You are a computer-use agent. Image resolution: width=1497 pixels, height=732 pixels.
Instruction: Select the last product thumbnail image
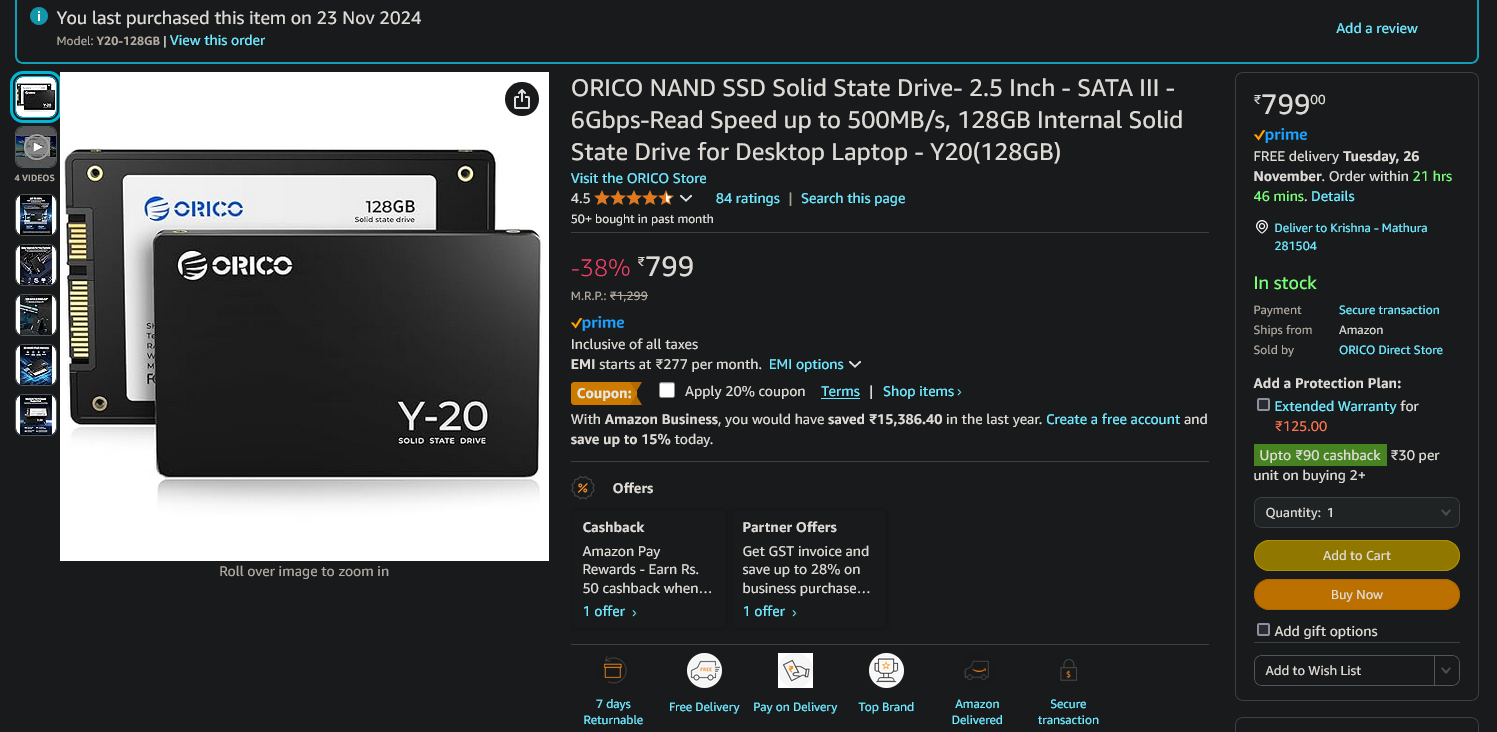(36, 415)
